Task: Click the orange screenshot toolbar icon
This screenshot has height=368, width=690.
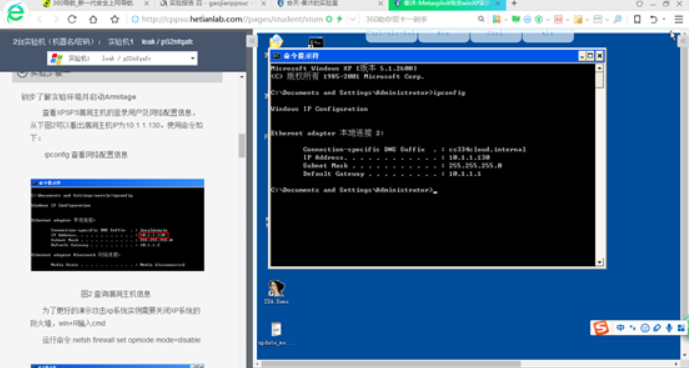Action: tap(578, 19)
